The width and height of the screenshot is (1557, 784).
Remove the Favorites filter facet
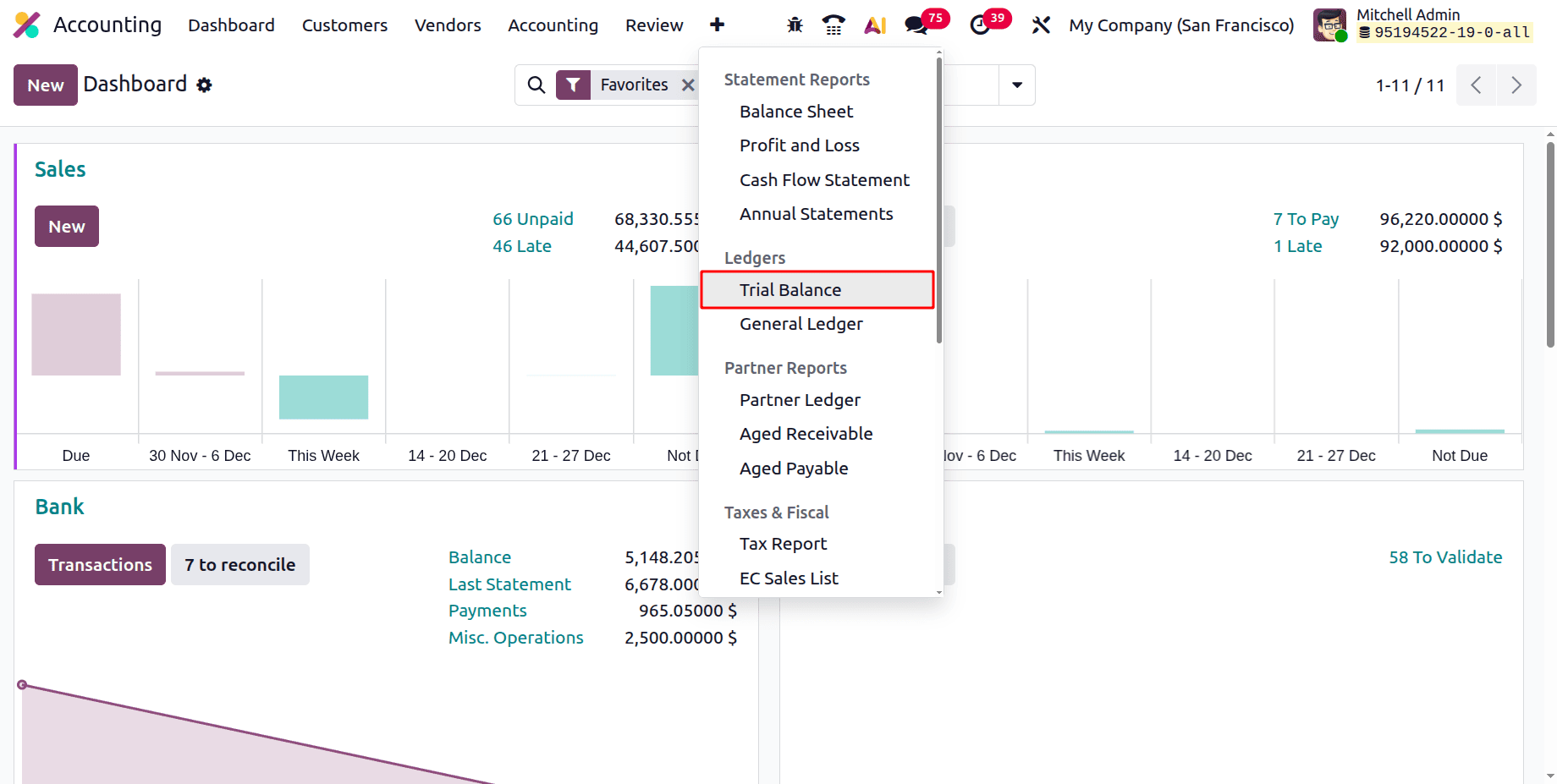[688, 85]
